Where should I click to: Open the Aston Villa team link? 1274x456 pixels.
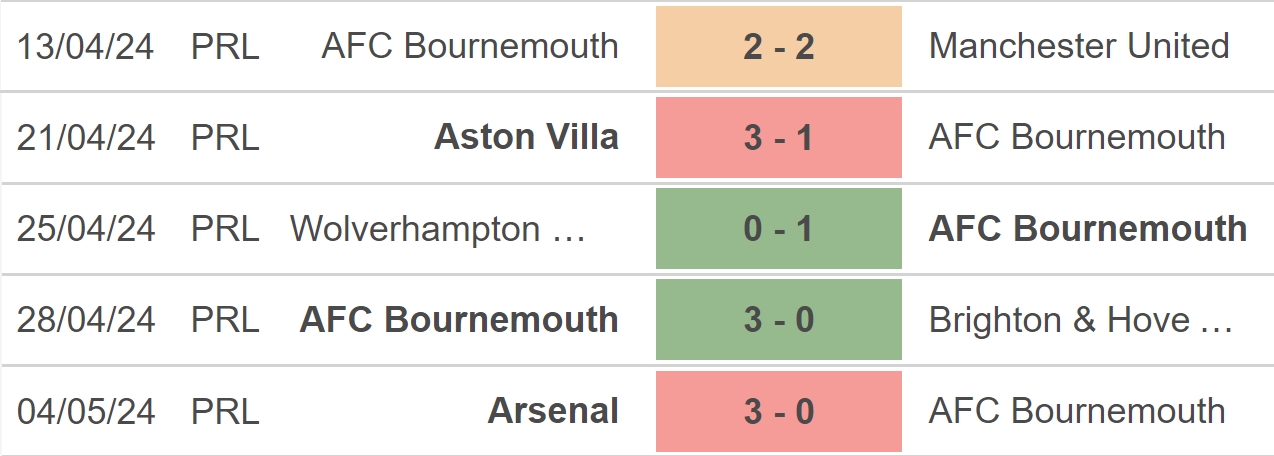tap(526, 137)
